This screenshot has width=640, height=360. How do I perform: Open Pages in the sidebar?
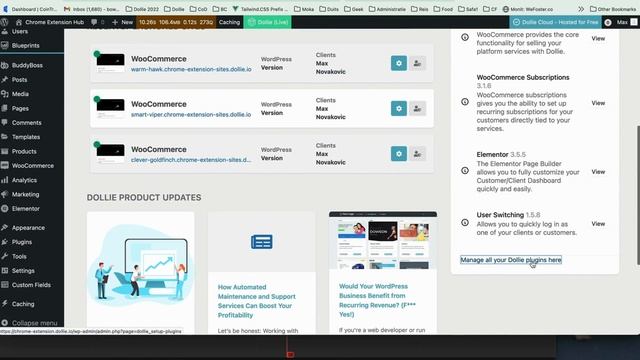coord(20,109)
